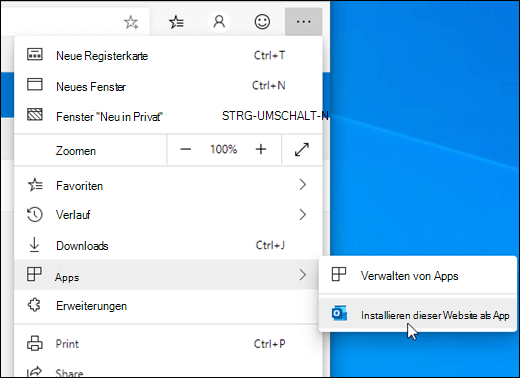Expand the Verlauf submenu chevron
This screenshot has height=378, width=520.
[302, 215]
